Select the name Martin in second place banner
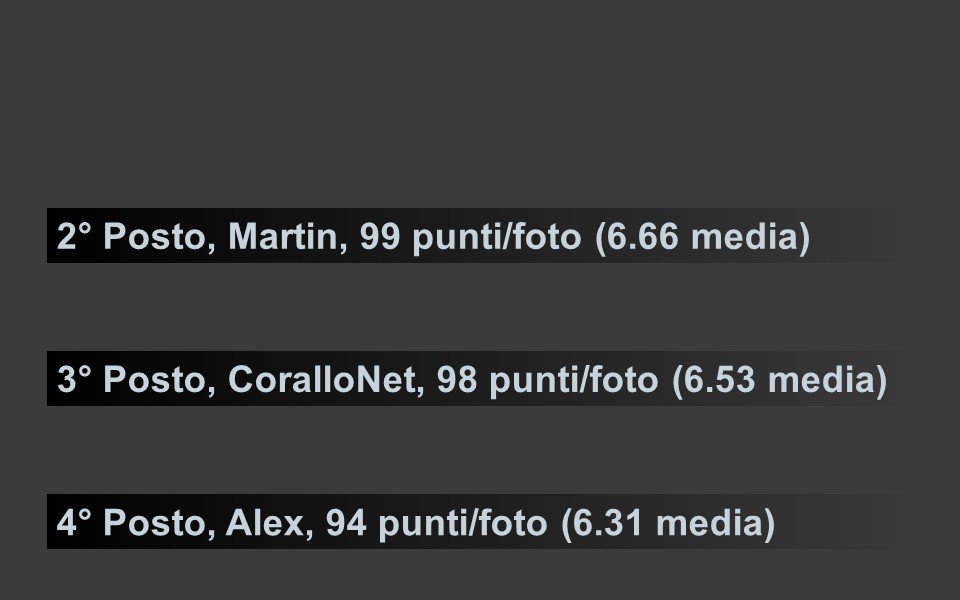The image size is (960, 600). point(283,236)
